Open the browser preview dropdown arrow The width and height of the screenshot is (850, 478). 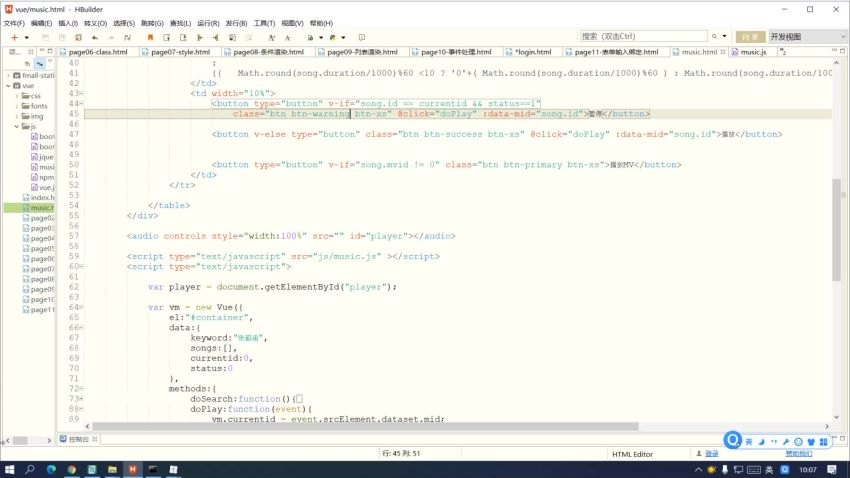point(321,37)
